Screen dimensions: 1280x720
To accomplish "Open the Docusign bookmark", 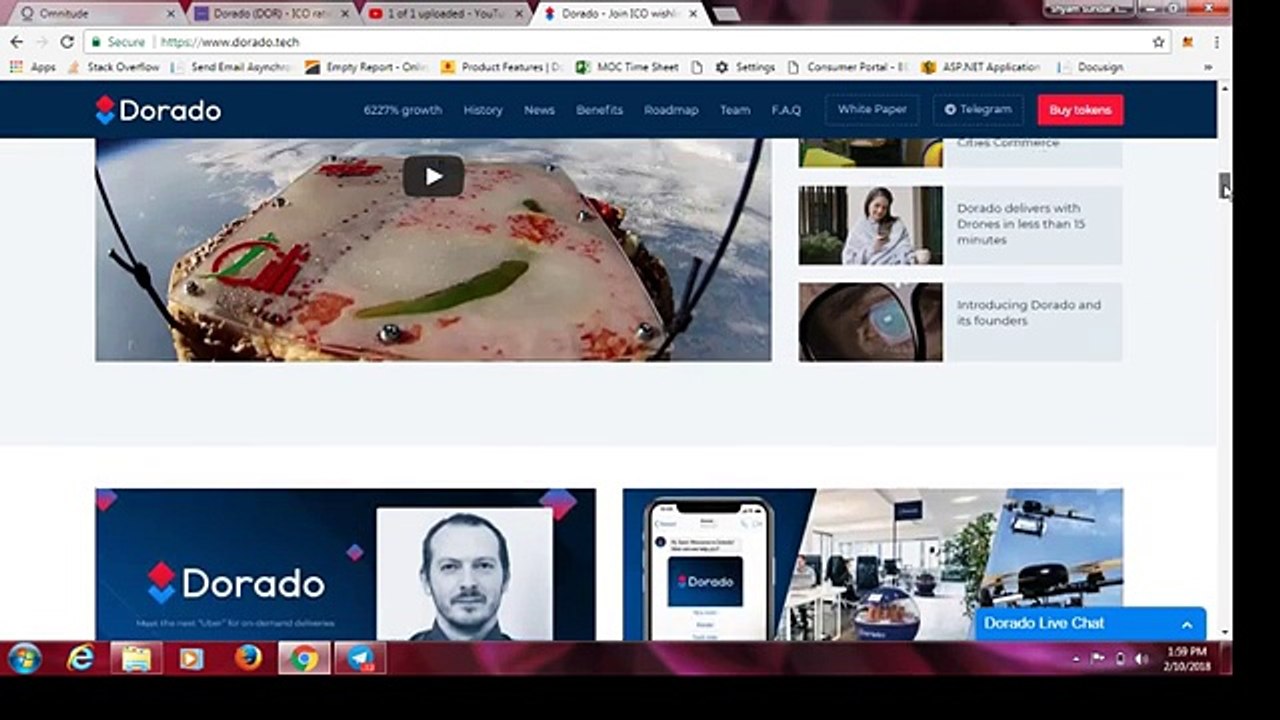I will point(1089,67).
